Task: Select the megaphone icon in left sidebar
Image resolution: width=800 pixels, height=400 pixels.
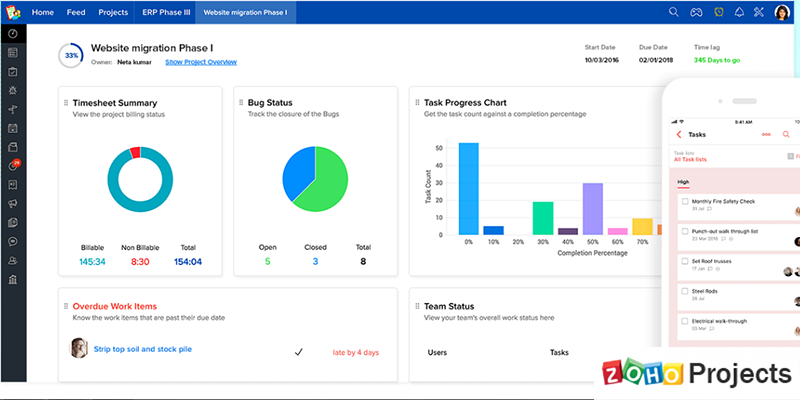Action: click(x=13, y=204)
